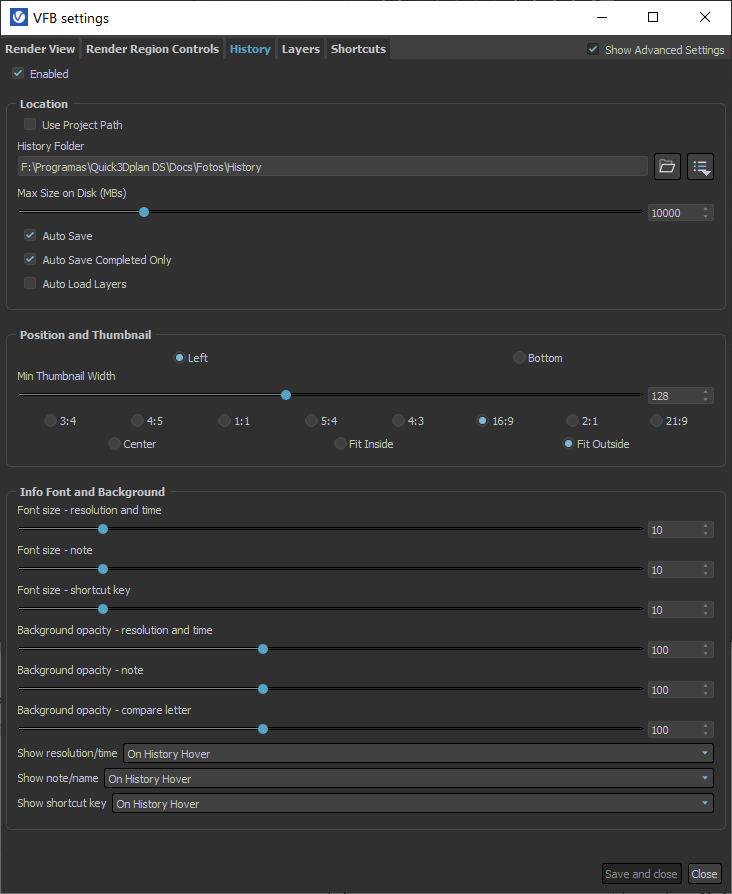The width and height of the screenshot is (732, 894).
Task: Enable Auto Load Layers
Action: (x=30, y=283)
